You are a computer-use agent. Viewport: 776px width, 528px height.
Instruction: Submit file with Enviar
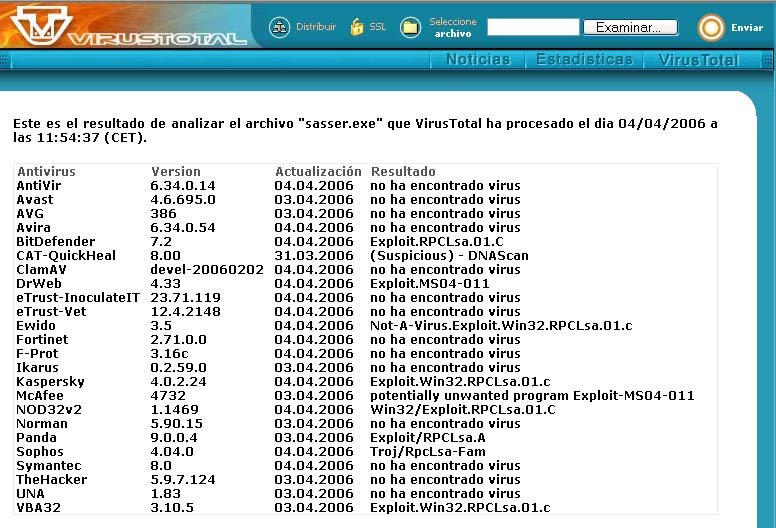point(747,28)
